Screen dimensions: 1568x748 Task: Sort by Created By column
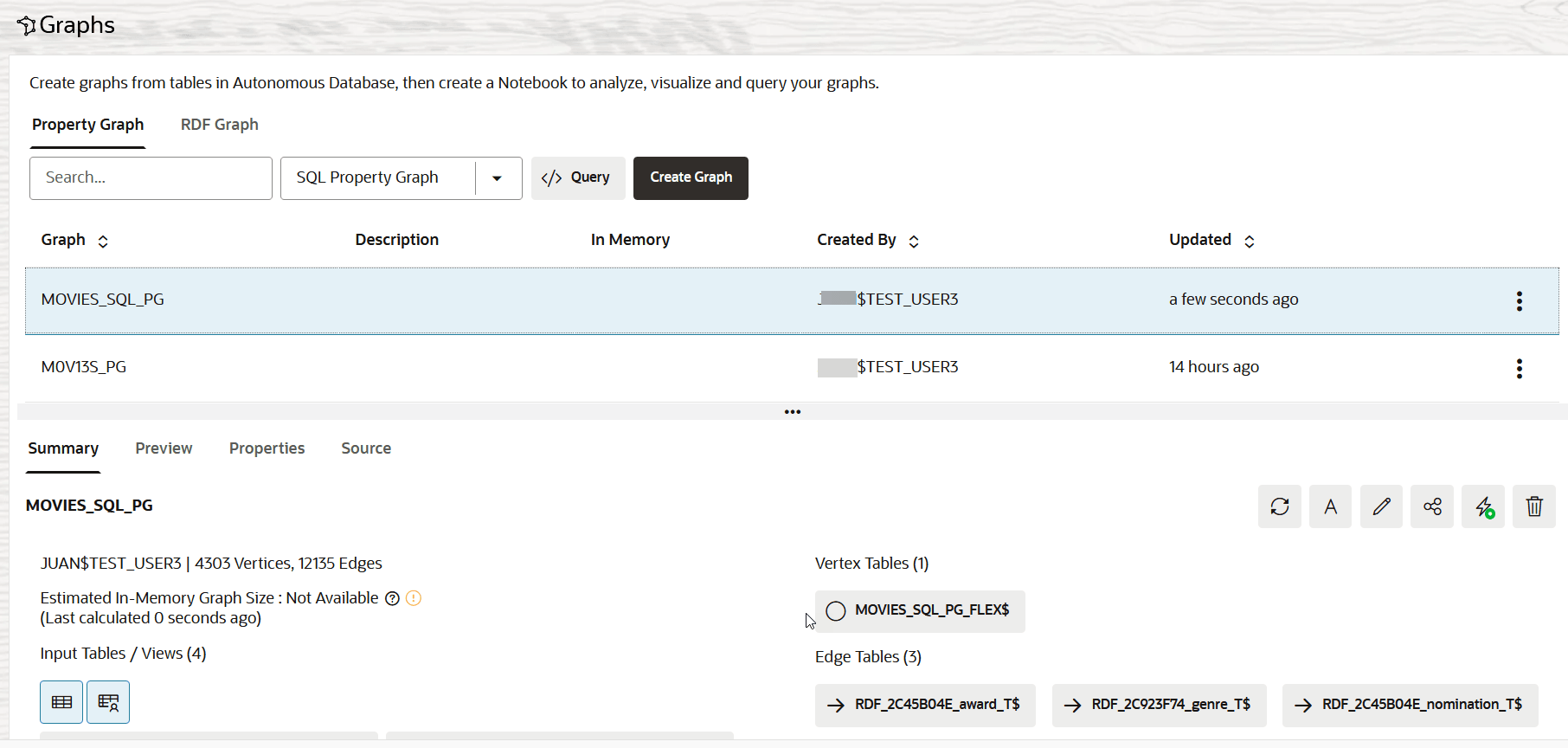click(x=914, y=242)
